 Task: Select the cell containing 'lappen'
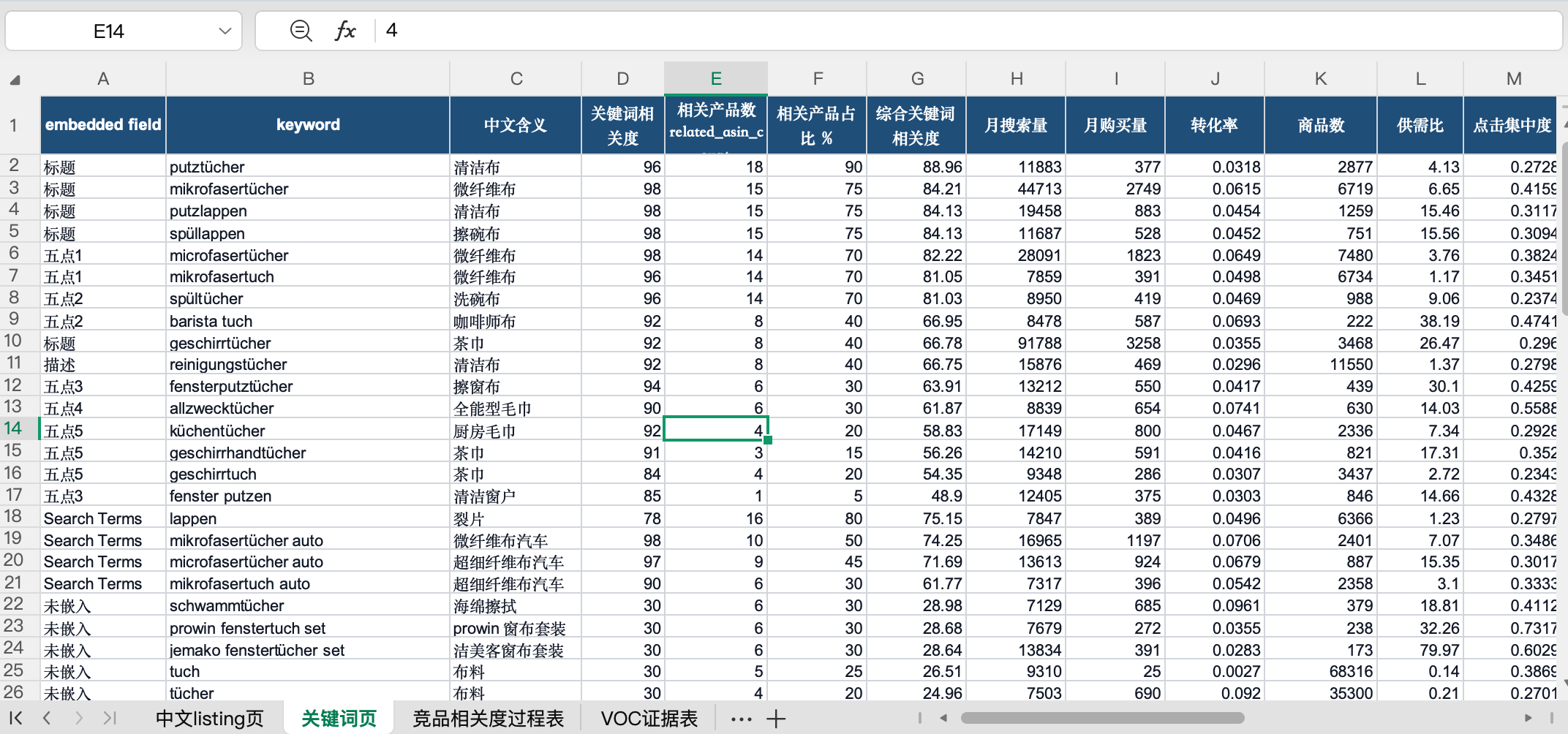coord(308,518)
